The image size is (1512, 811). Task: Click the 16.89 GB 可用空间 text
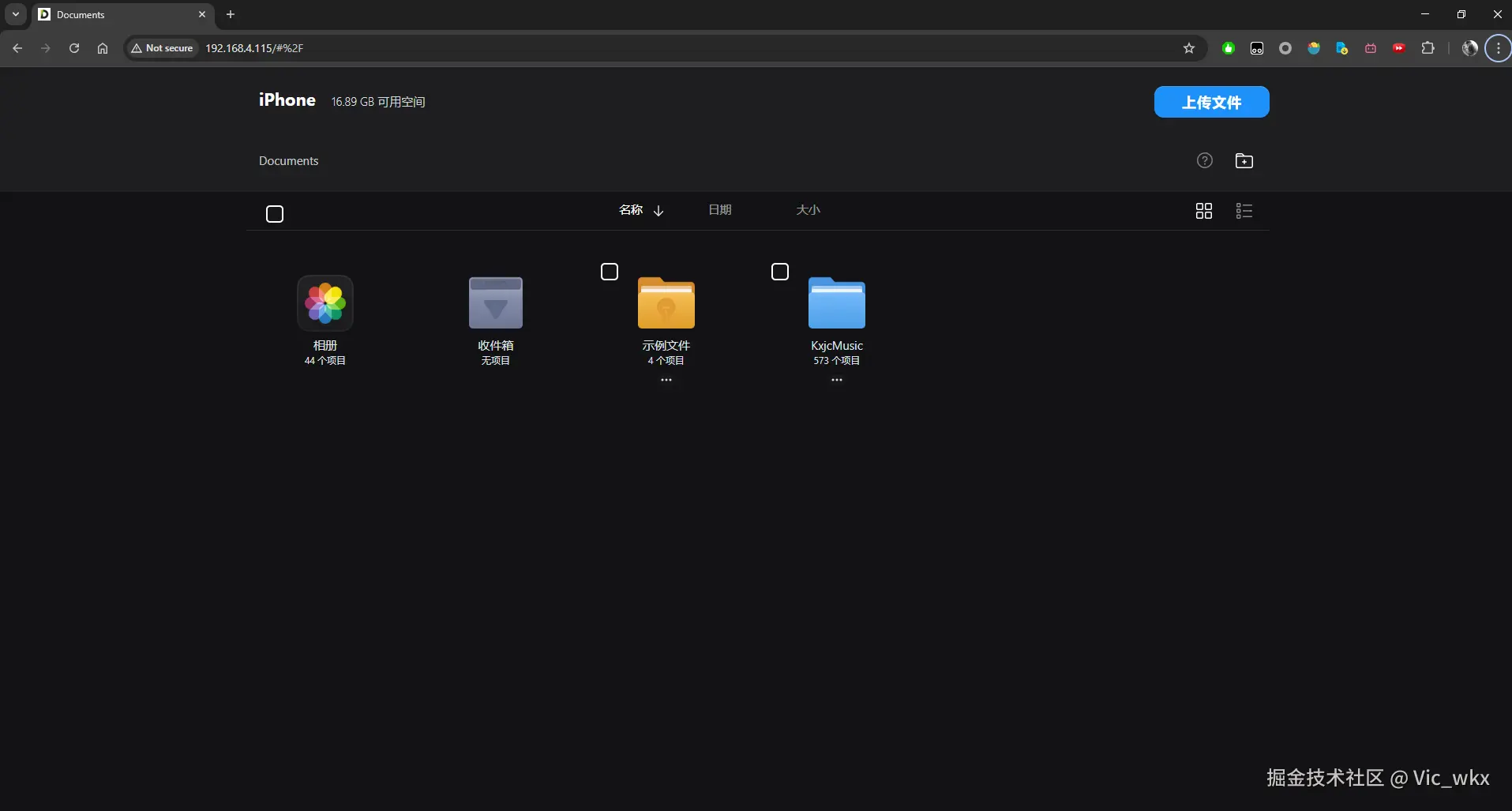coord(378,102)
